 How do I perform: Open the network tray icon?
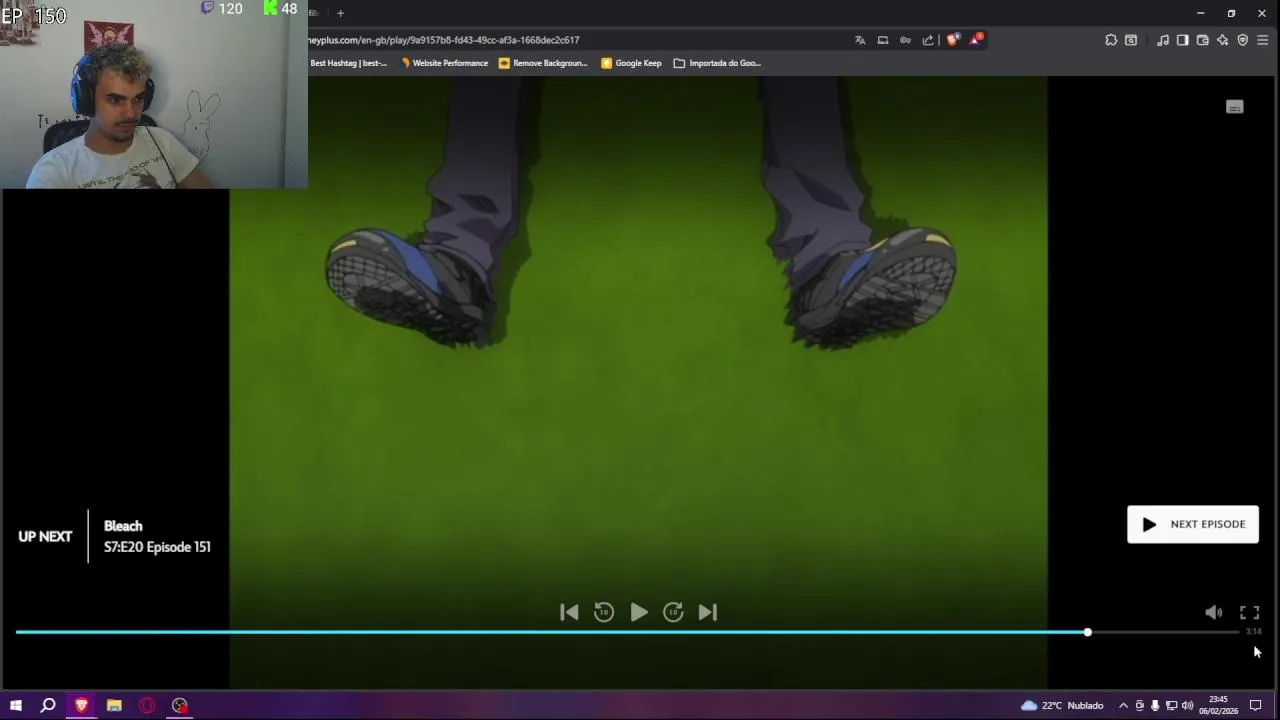click(1171, 705)
